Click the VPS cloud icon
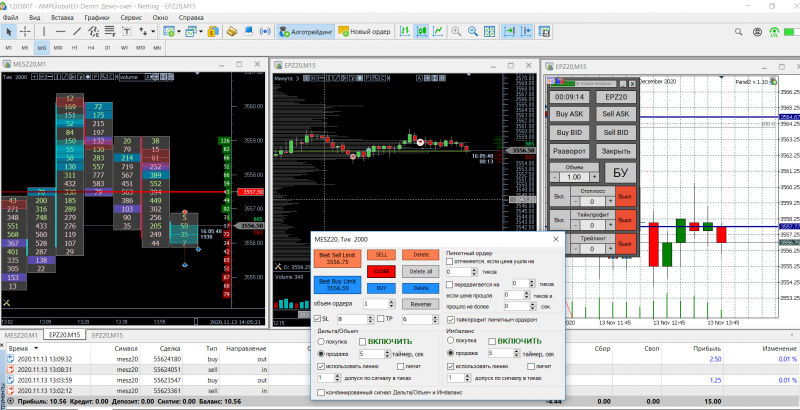This screenshot has height=410, width=800. click(248, 32)
